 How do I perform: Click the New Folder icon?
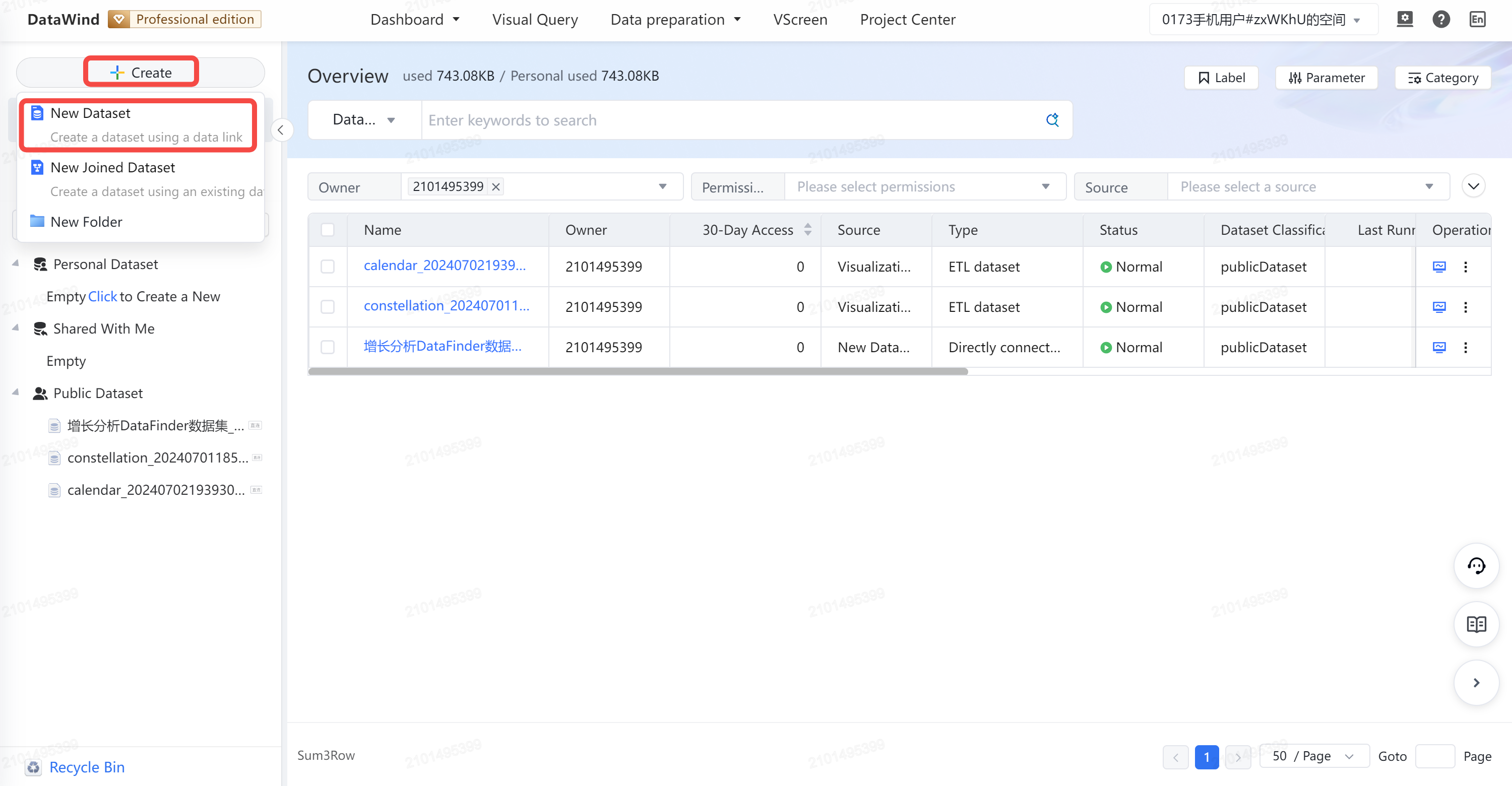37,222
